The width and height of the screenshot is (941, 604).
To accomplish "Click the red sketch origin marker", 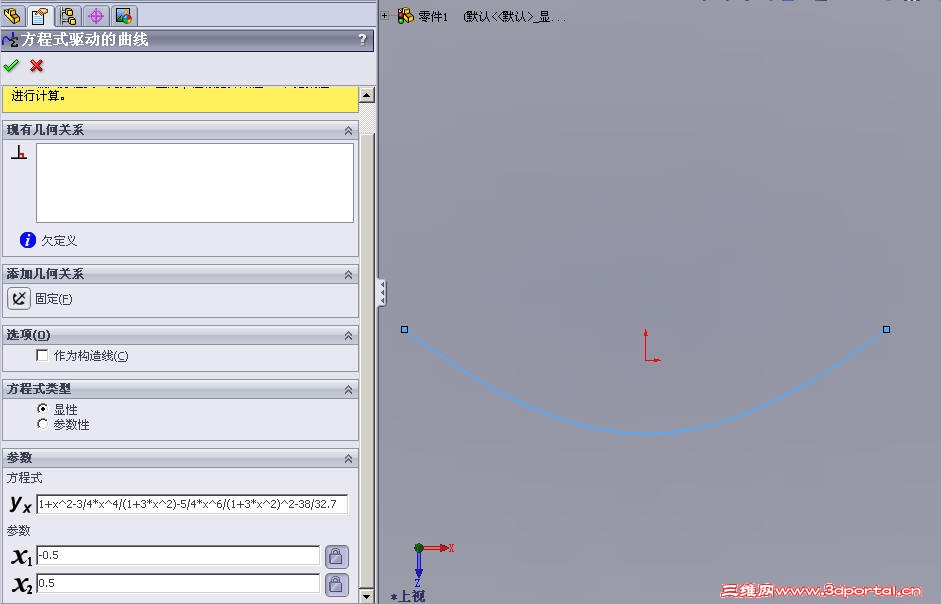I will [x=646, y=360].
